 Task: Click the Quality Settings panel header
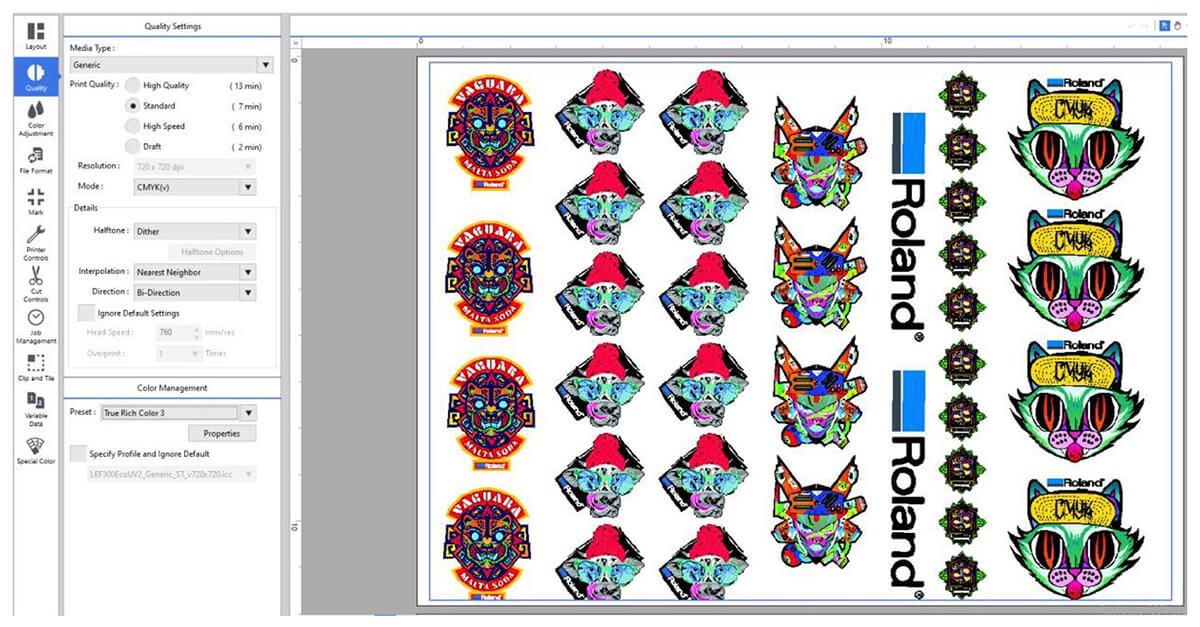(x=172, y=28)
